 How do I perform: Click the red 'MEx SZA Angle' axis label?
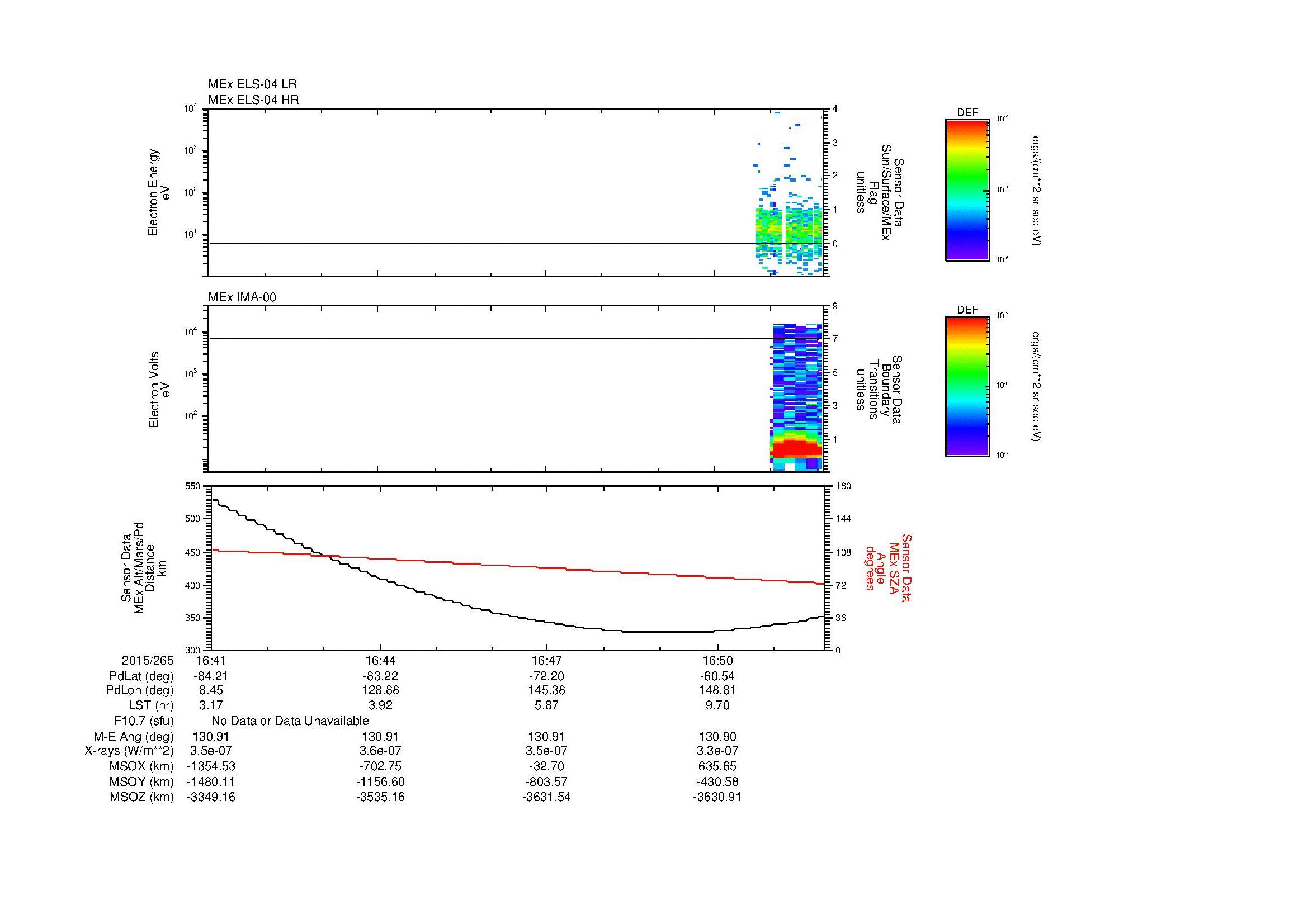click(x=887, y=567)
